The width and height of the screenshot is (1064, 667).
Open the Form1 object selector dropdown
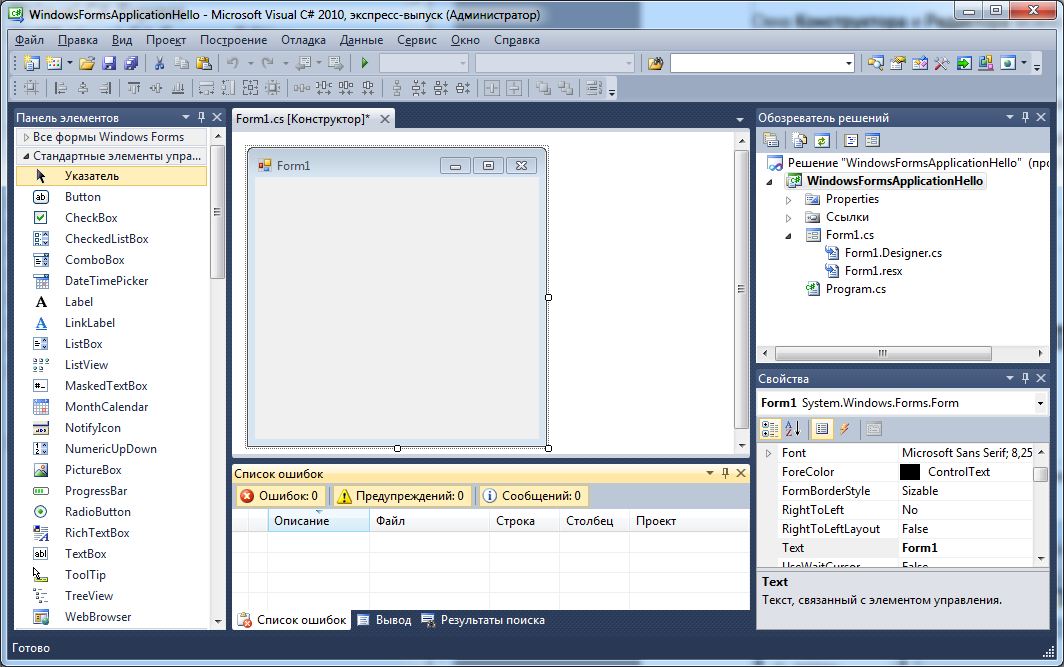(1040, 403)
